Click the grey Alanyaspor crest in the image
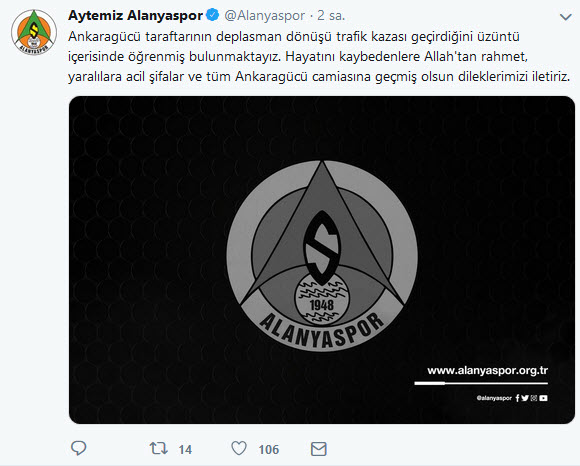This screenshot has width=580, height=466. click(322, 256)
